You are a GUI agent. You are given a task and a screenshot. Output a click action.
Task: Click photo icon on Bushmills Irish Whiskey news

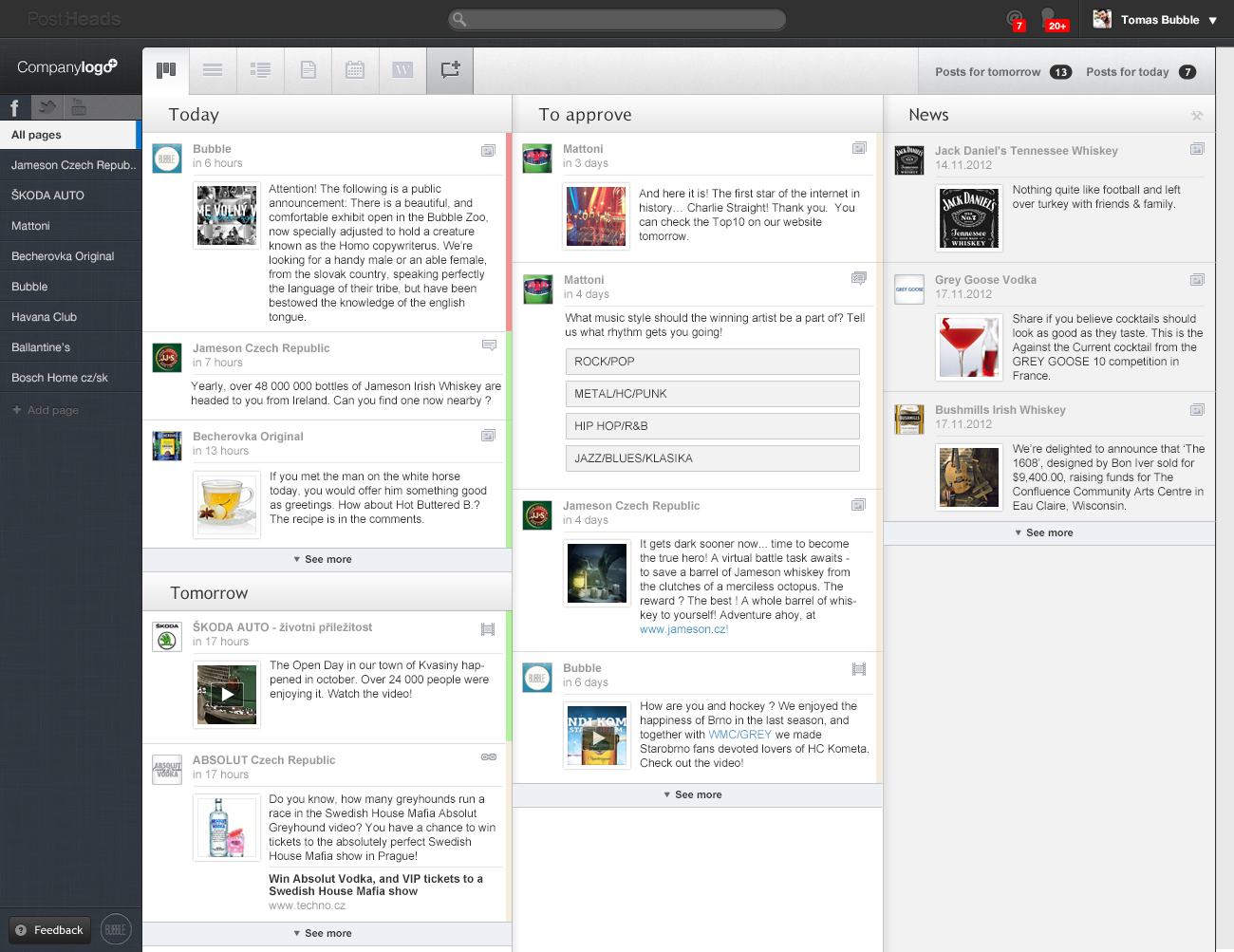[1197, 410]
